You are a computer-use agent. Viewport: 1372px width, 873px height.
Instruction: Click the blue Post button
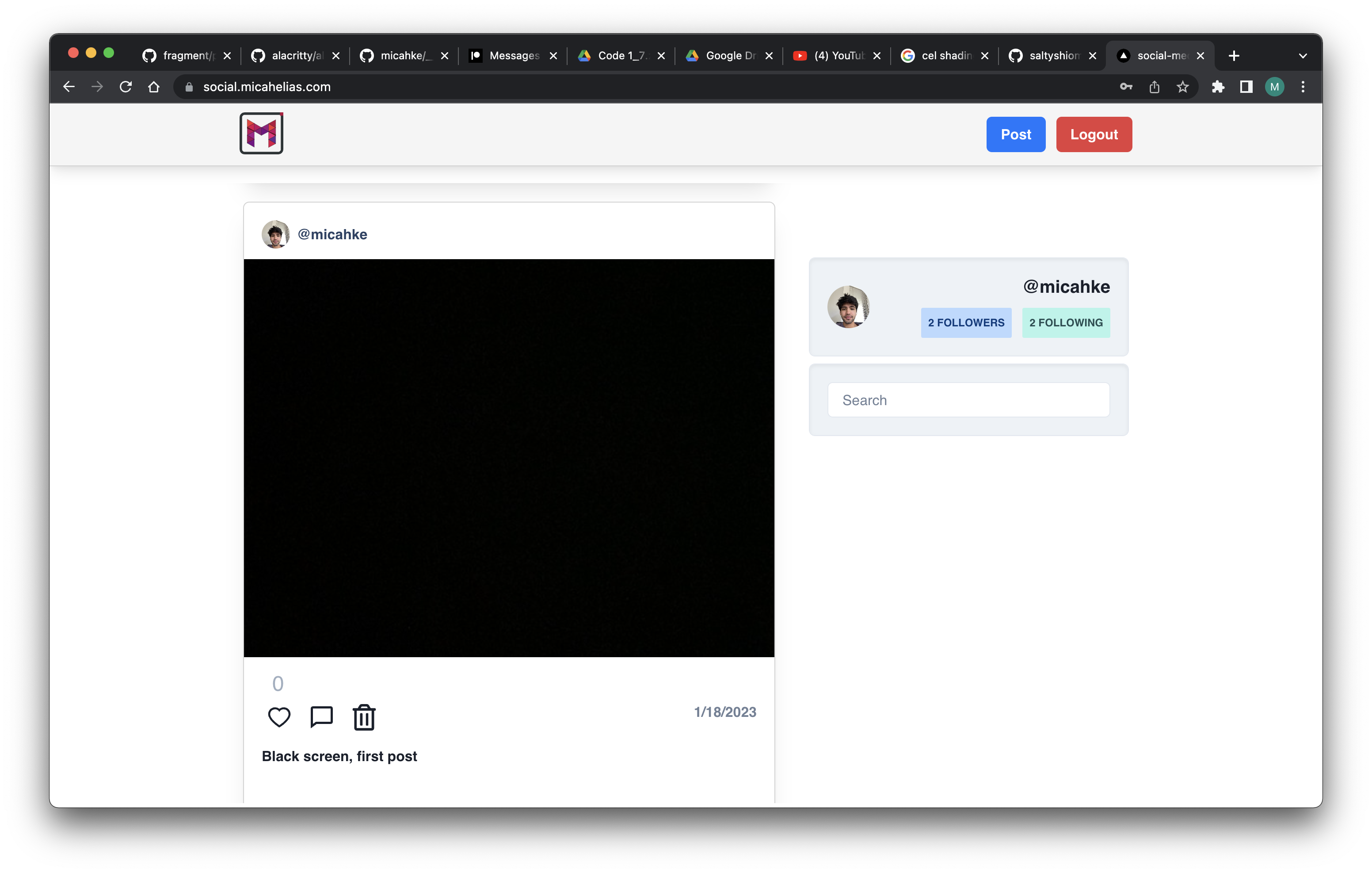tap(1015, 134)
